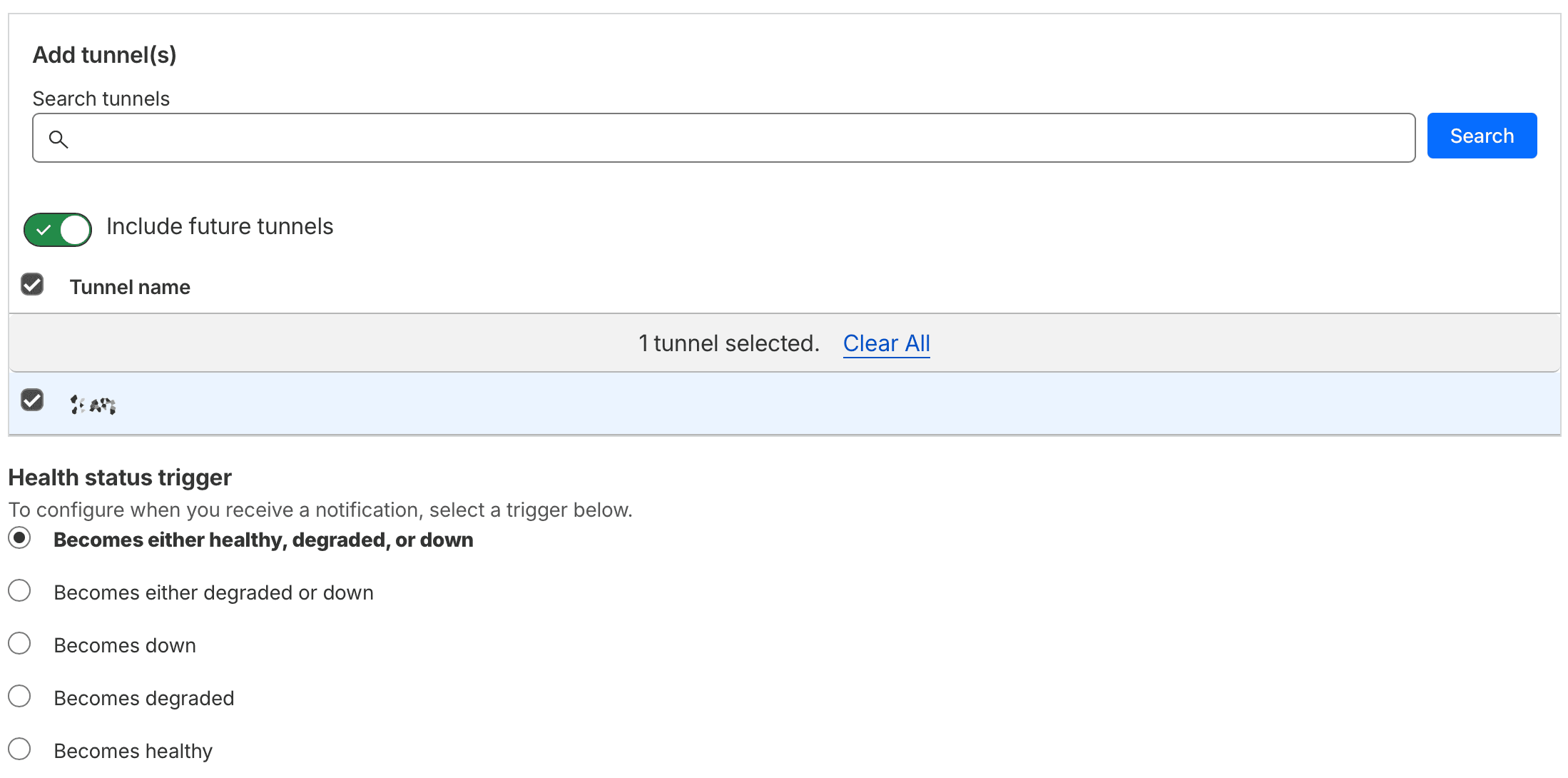
Task: Click the trigger description text below the heading
Action: pos(320,510)
